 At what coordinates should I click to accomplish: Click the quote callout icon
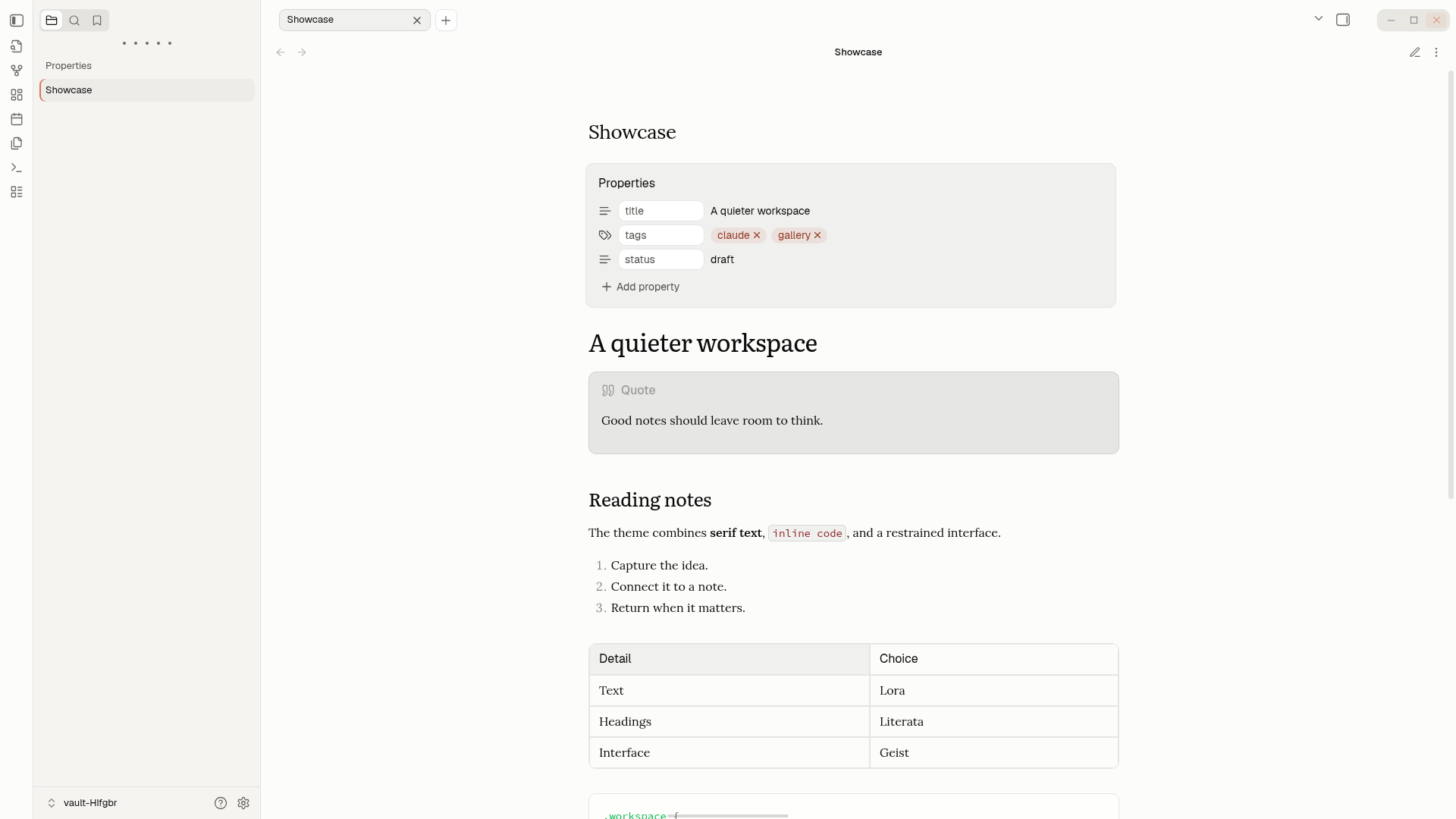tap(608, 391)
